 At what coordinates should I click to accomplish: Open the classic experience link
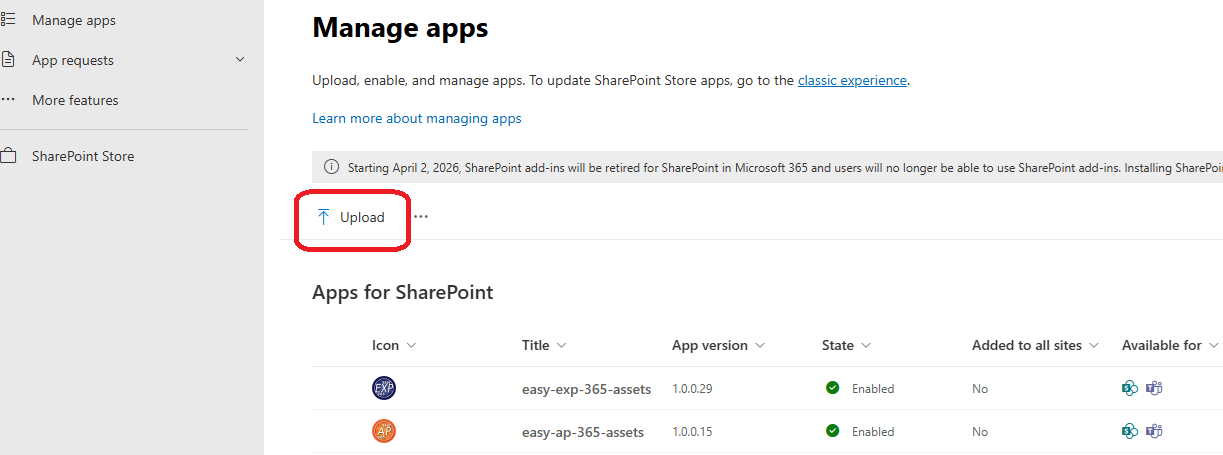coord(852,80)
